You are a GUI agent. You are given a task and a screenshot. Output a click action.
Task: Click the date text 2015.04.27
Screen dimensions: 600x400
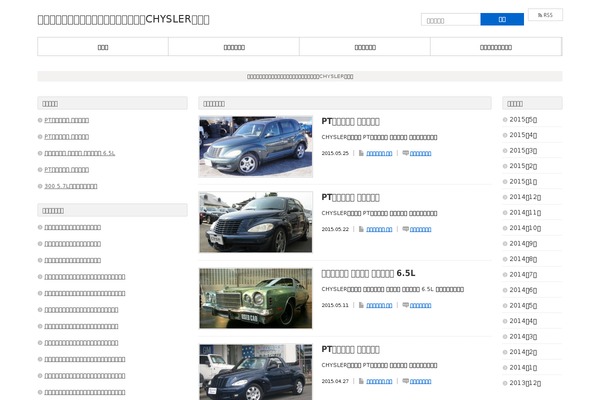point(335,382)
